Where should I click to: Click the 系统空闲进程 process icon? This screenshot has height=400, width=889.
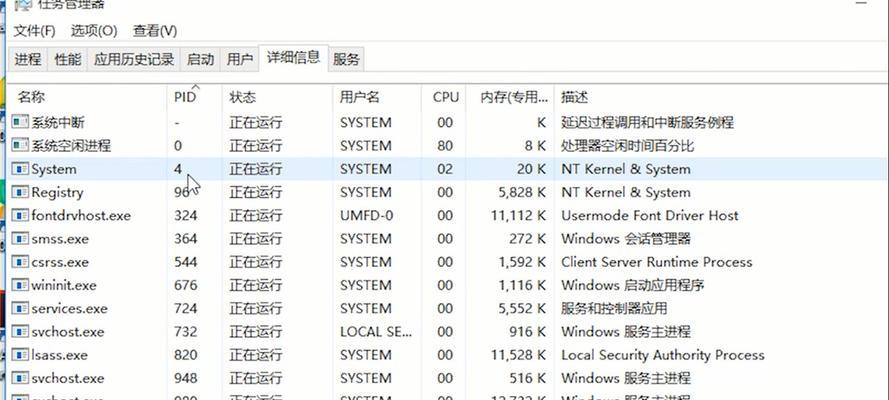(x=20, y=145)
